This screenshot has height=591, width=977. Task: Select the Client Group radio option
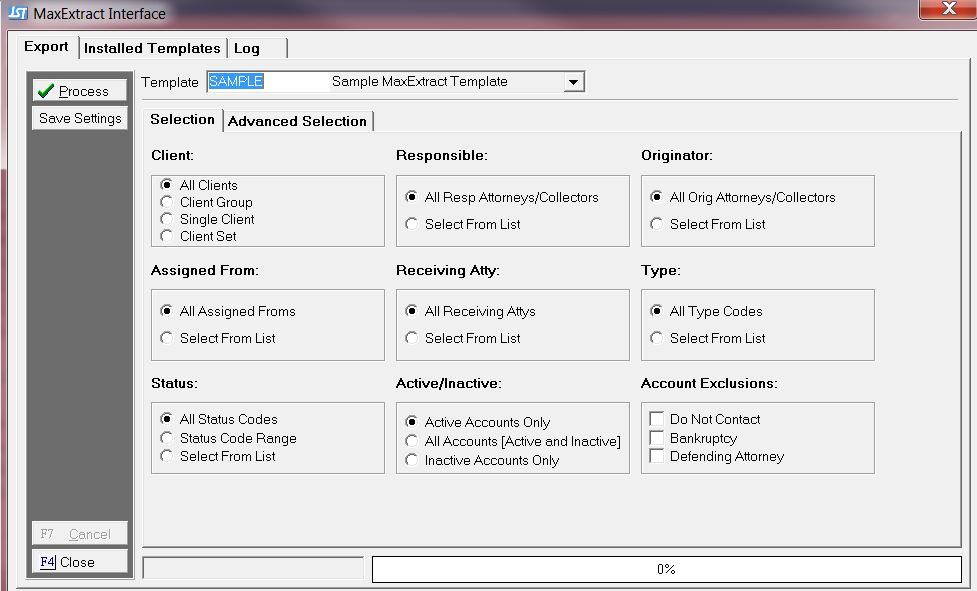coord(167,202)
